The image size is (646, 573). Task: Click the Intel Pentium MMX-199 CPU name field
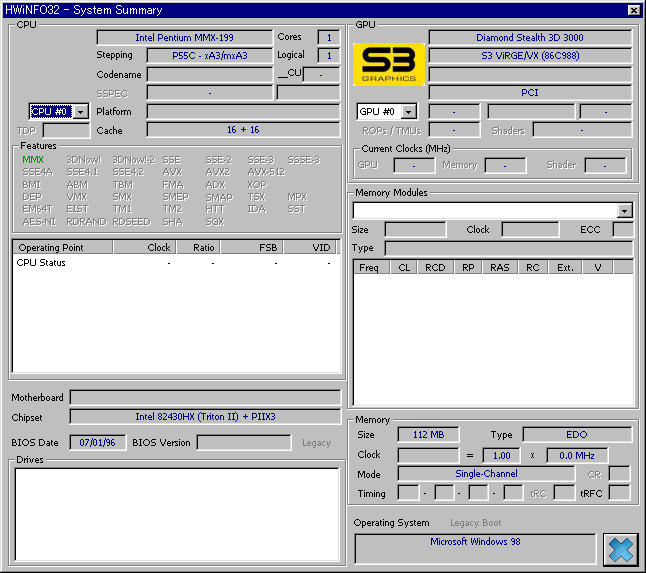185,37
